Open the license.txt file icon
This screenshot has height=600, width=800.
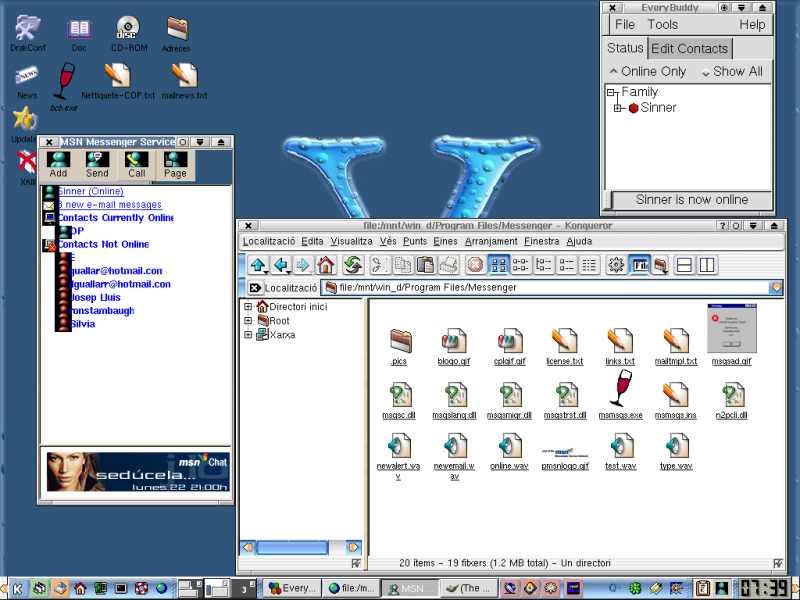(x=565, y=347)
